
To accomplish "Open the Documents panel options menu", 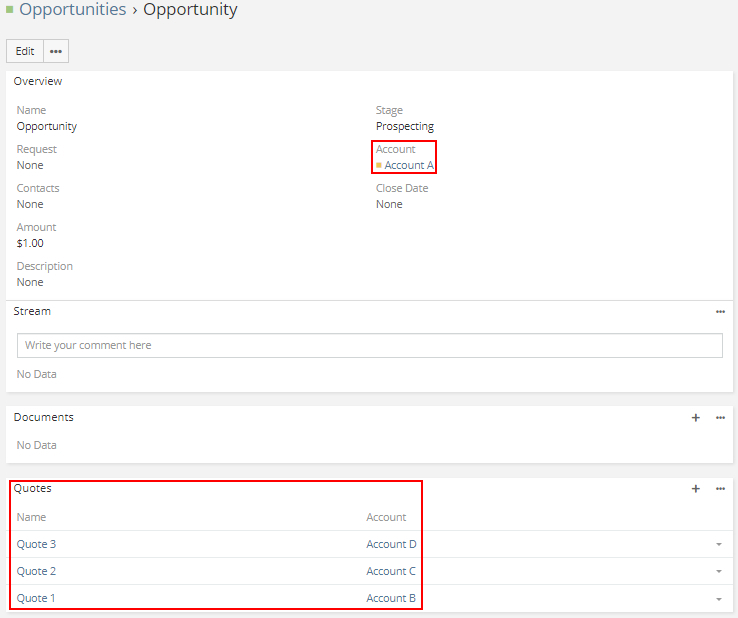I will click(720, 418).
